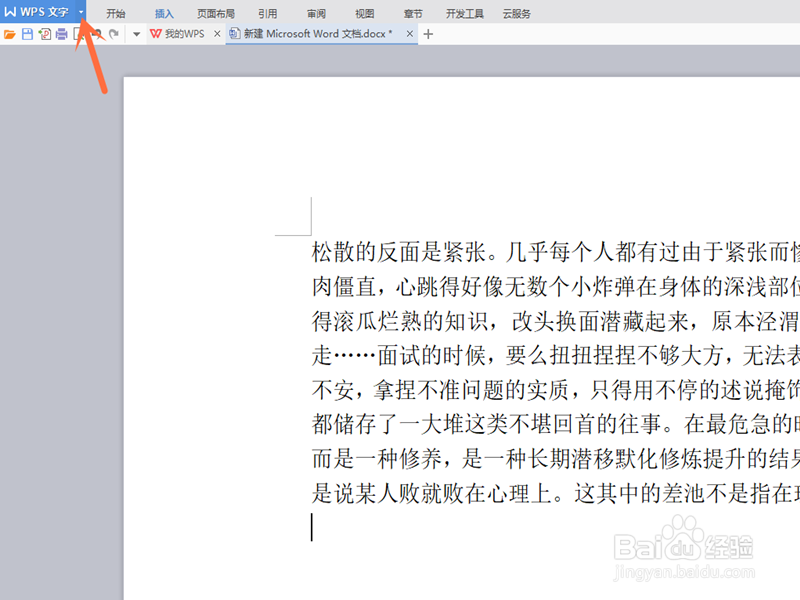Open the 章节 ribbon tab
This screenshot has height=600, width=800.
(413, 14)
